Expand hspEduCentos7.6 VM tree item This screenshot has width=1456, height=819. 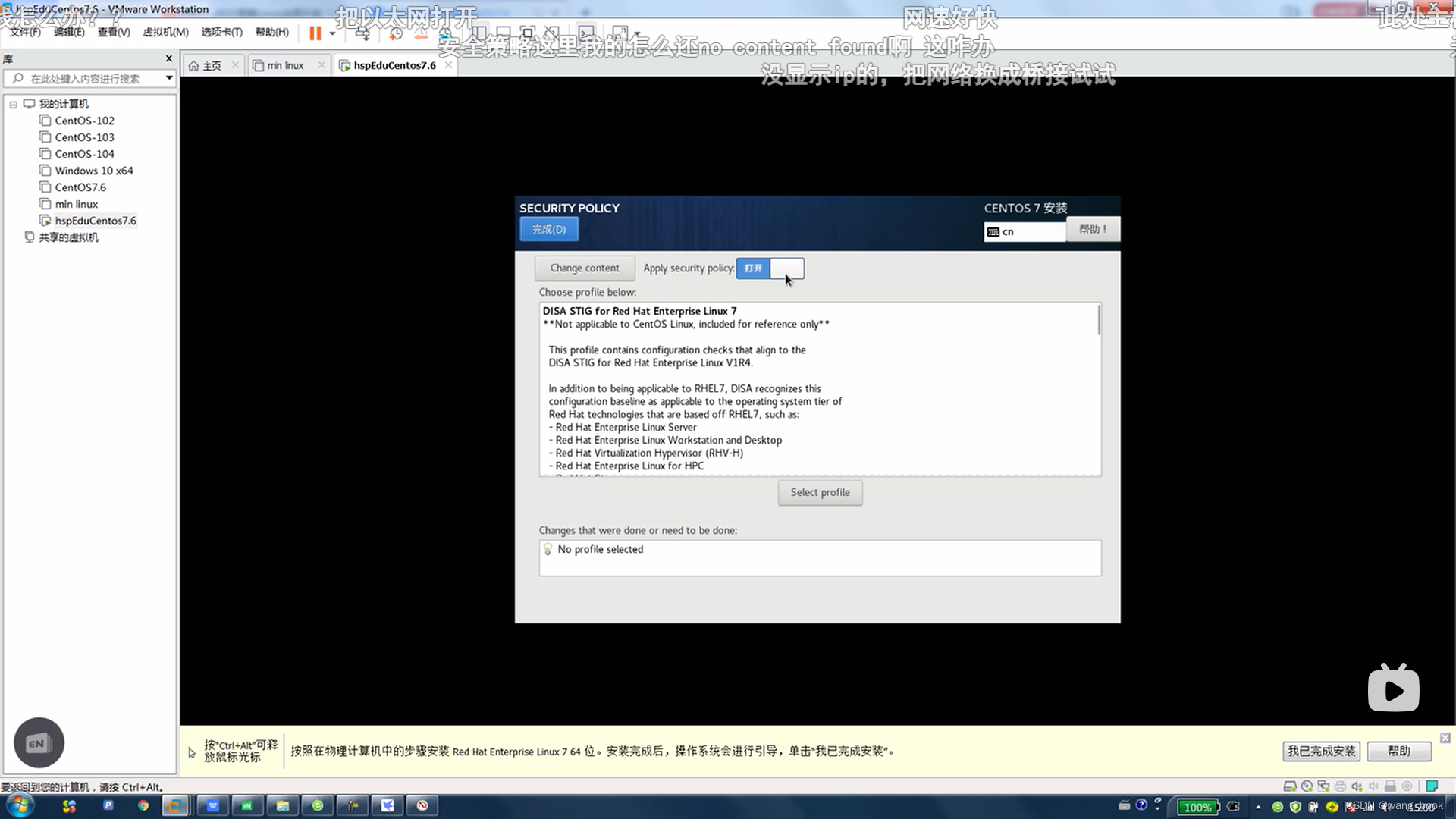click(95, 220)
